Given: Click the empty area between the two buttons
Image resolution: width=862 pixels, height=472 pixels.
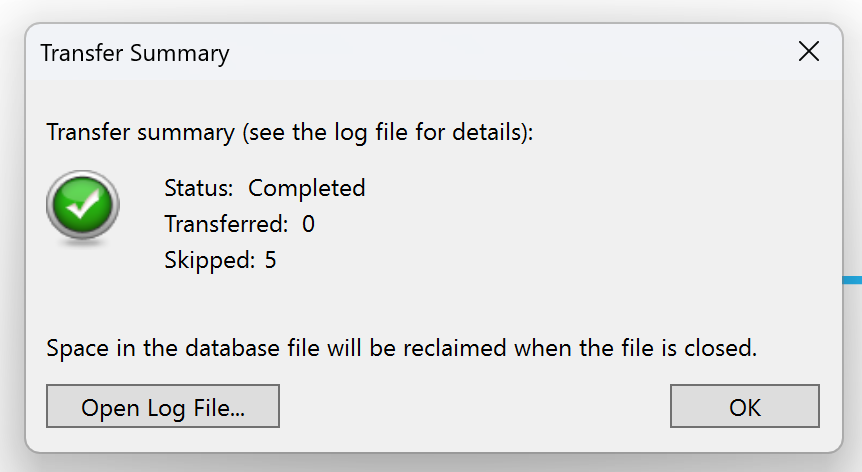Looking at the screenshot, I should click(475, 407).
